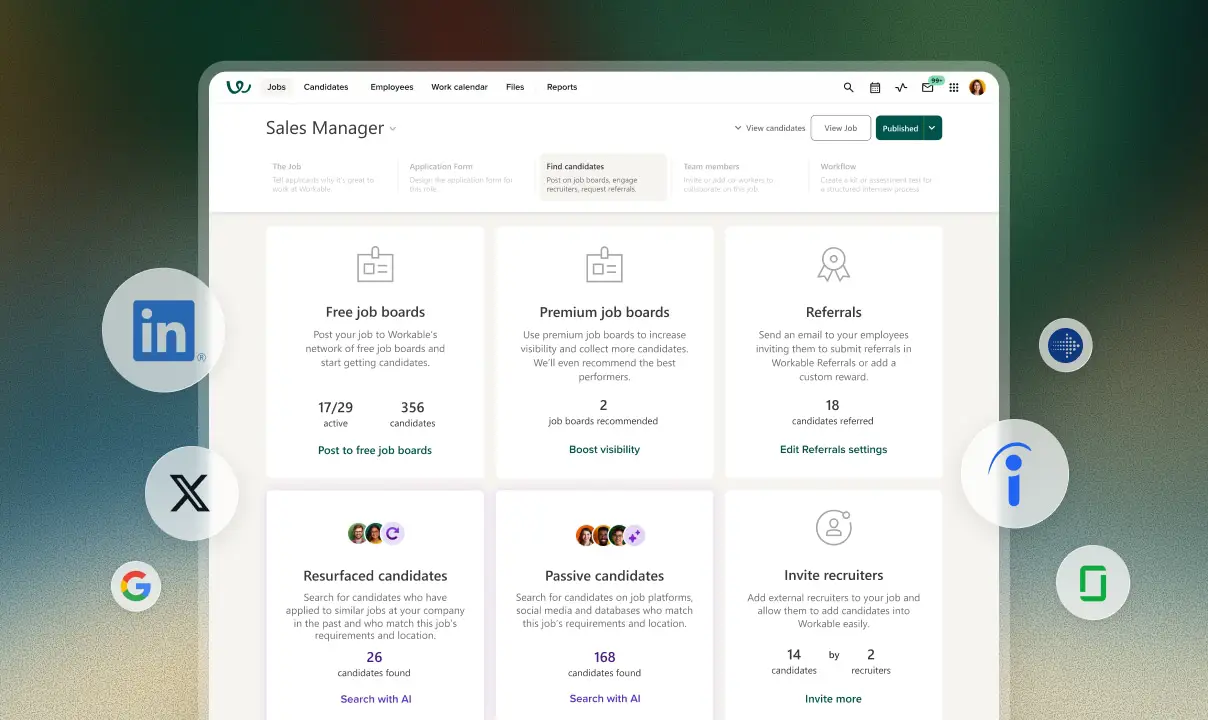This screenshot has height=720, width=1208.
Task: Click the Referrals card heading
Action: pos(833,312)
